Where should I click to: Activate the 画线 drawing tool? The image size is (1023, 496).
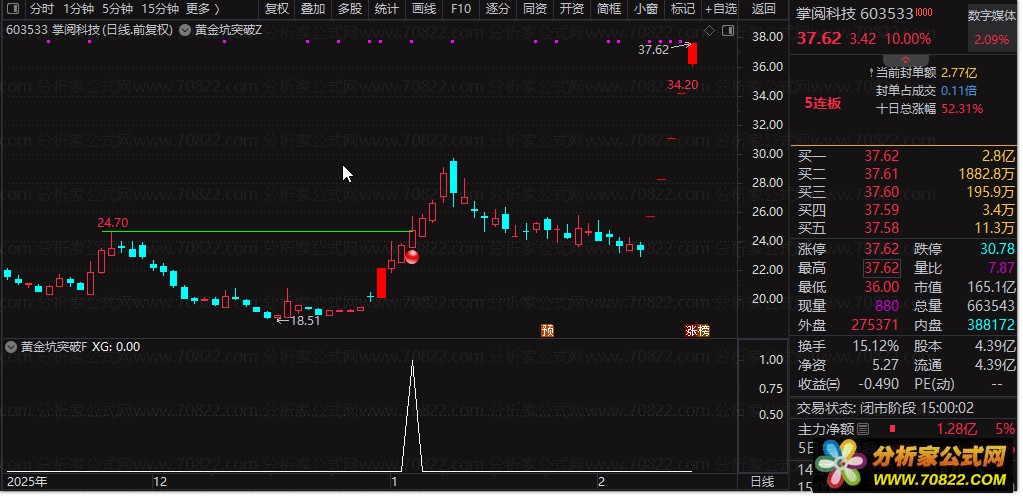click(x=424, y=8)
